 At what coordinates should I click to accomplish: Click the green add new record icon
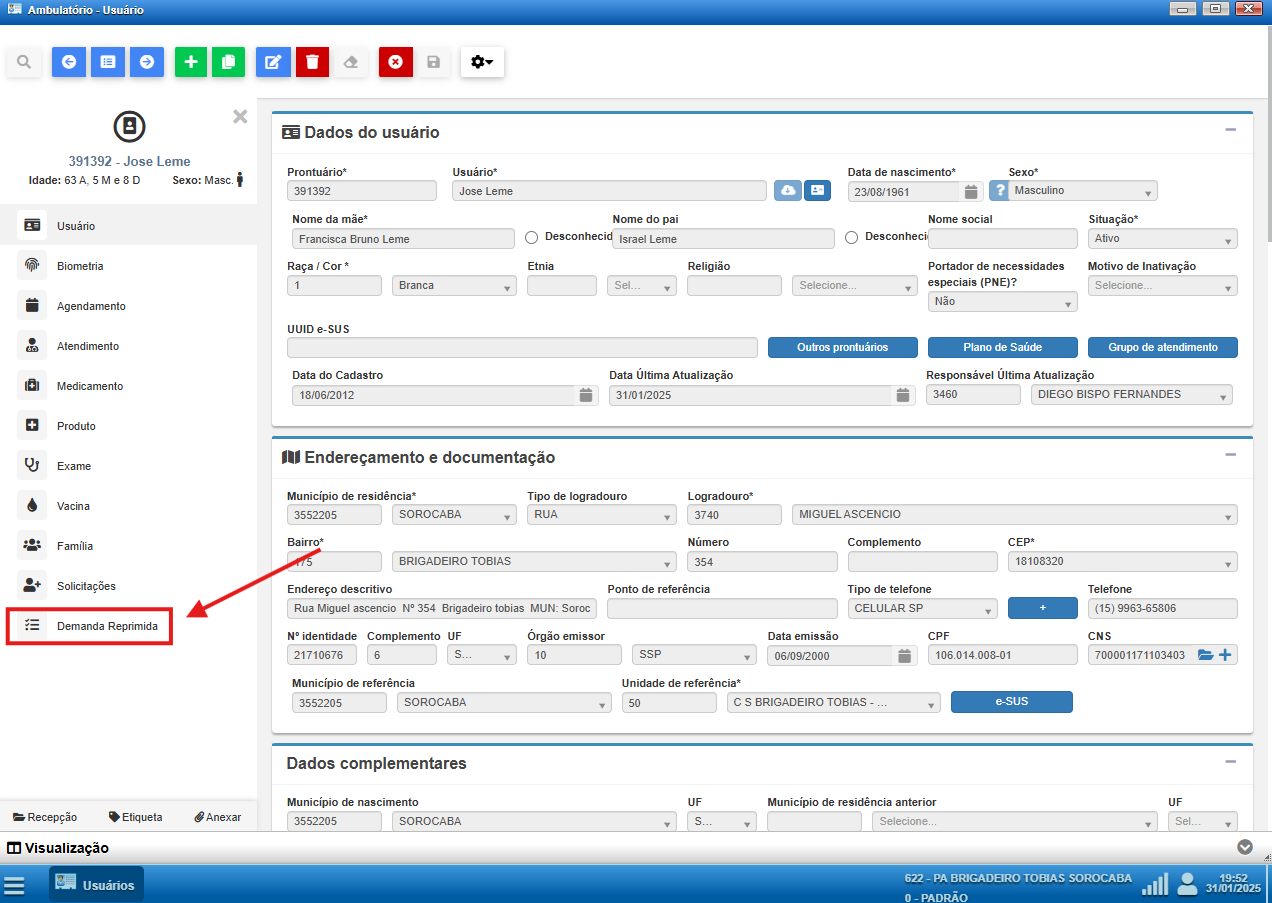[x=191, y=62]
